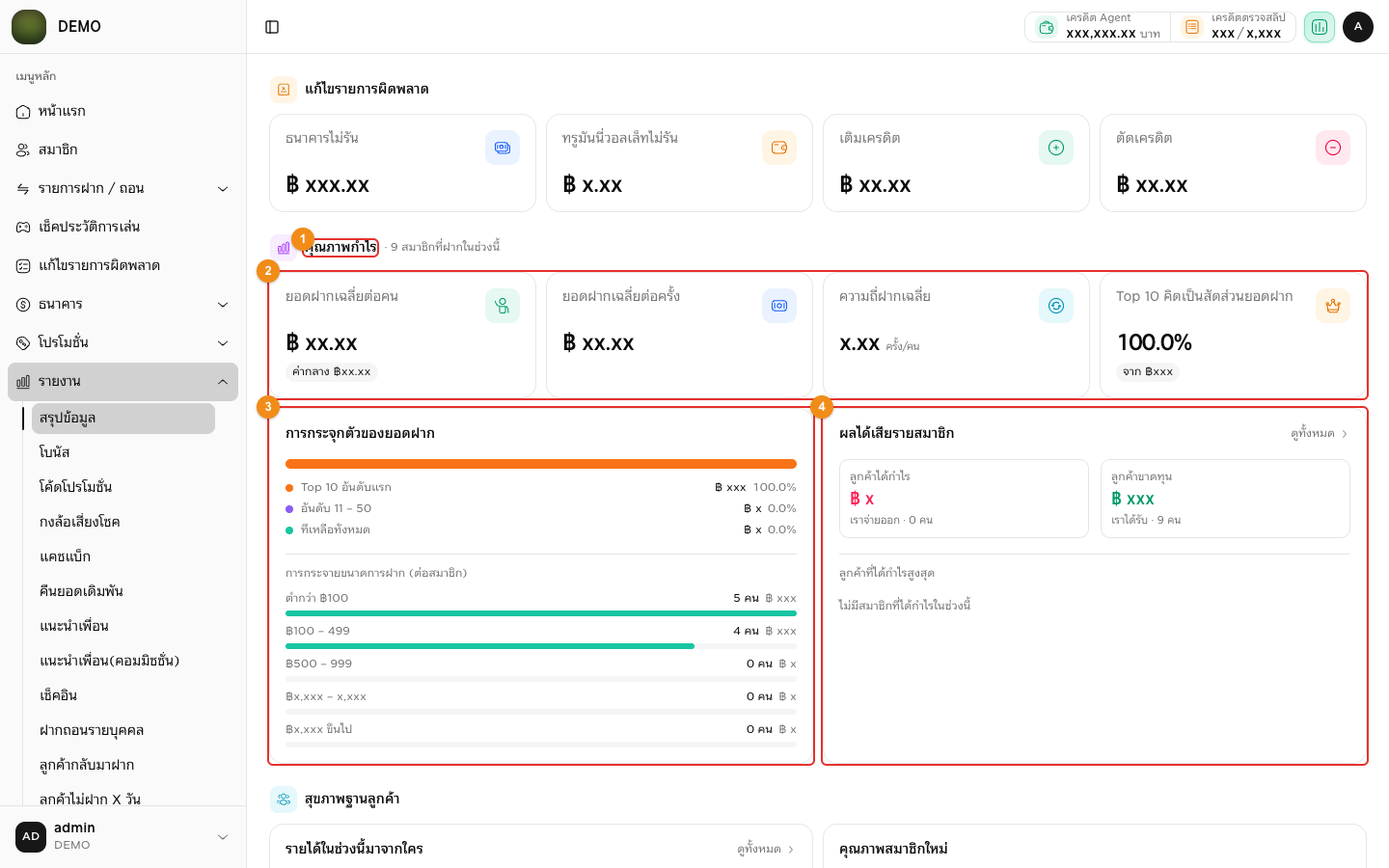The image size is (1389, 868).
Task: Click the ยอดฝากเฉลี่ยต่อคน person icon
Action: pyautogui.click(x=503, y=306)
